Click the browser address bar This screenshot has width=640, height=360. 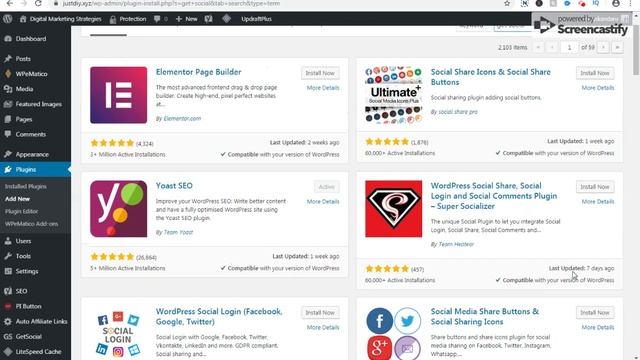278,4
